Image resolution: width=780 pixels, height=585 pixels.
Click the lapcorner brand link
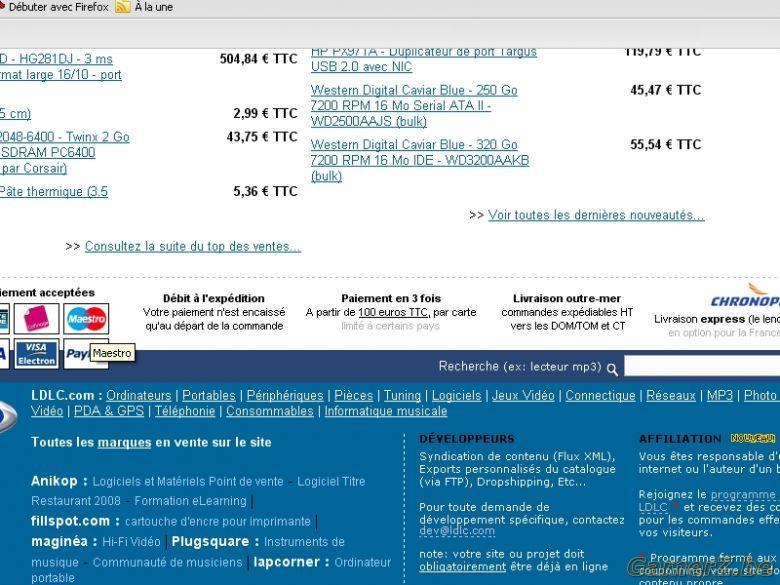click(287, 562)
